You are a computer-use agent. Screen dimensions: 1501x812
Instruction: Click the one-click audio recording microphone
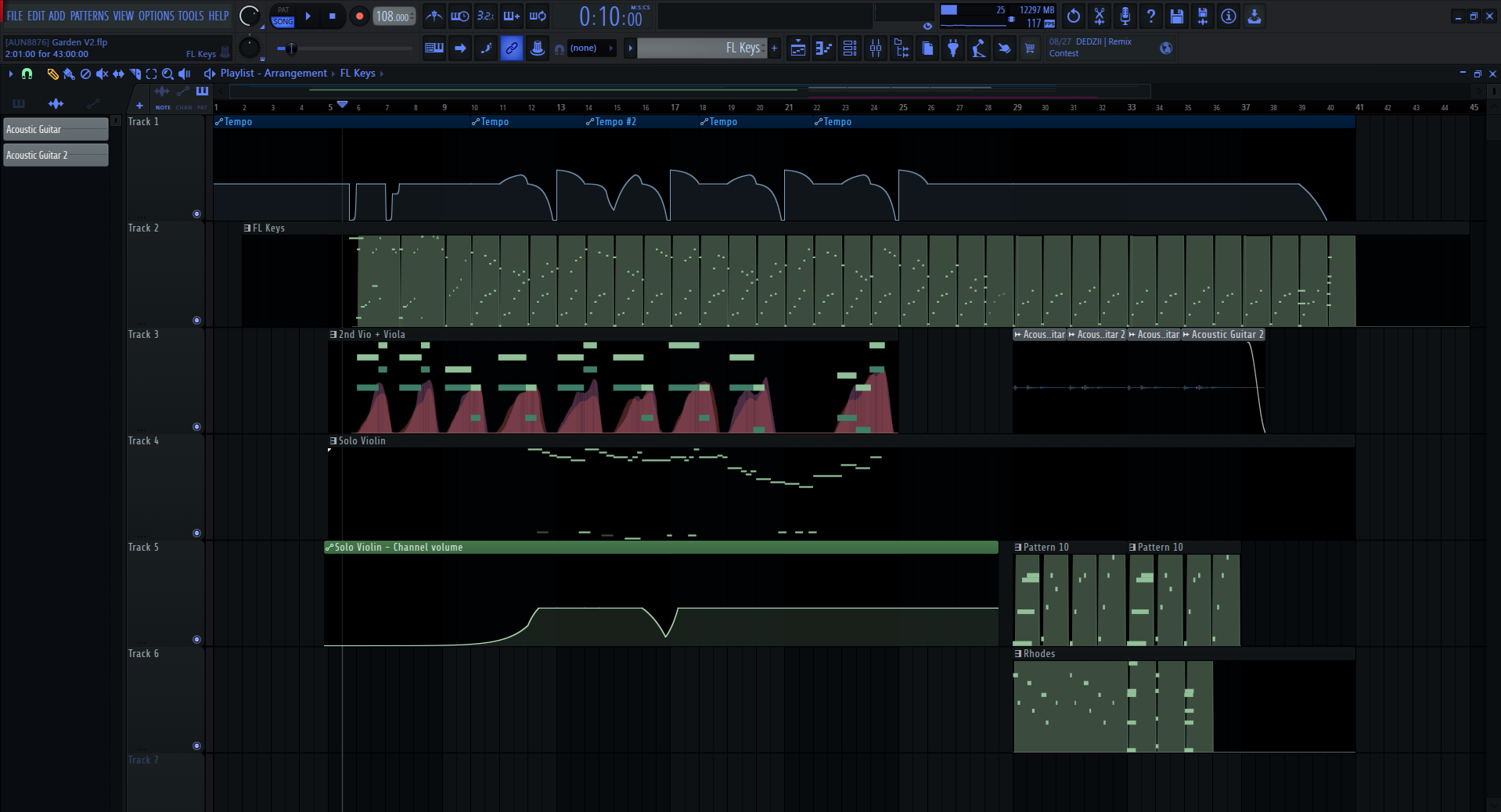pos(1125,16)
